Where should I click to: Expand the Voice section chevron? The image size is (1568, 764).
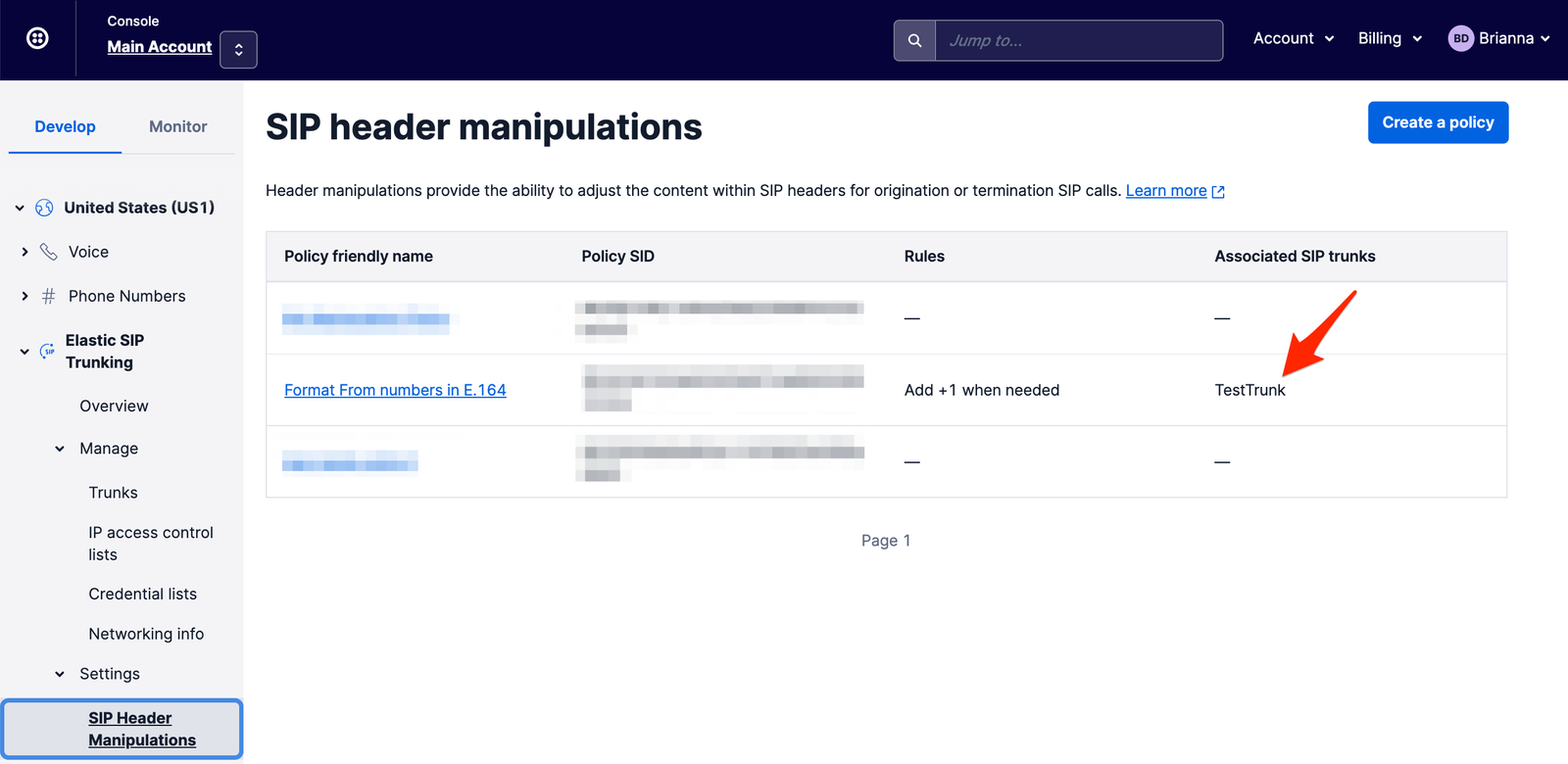coord(24,252)
